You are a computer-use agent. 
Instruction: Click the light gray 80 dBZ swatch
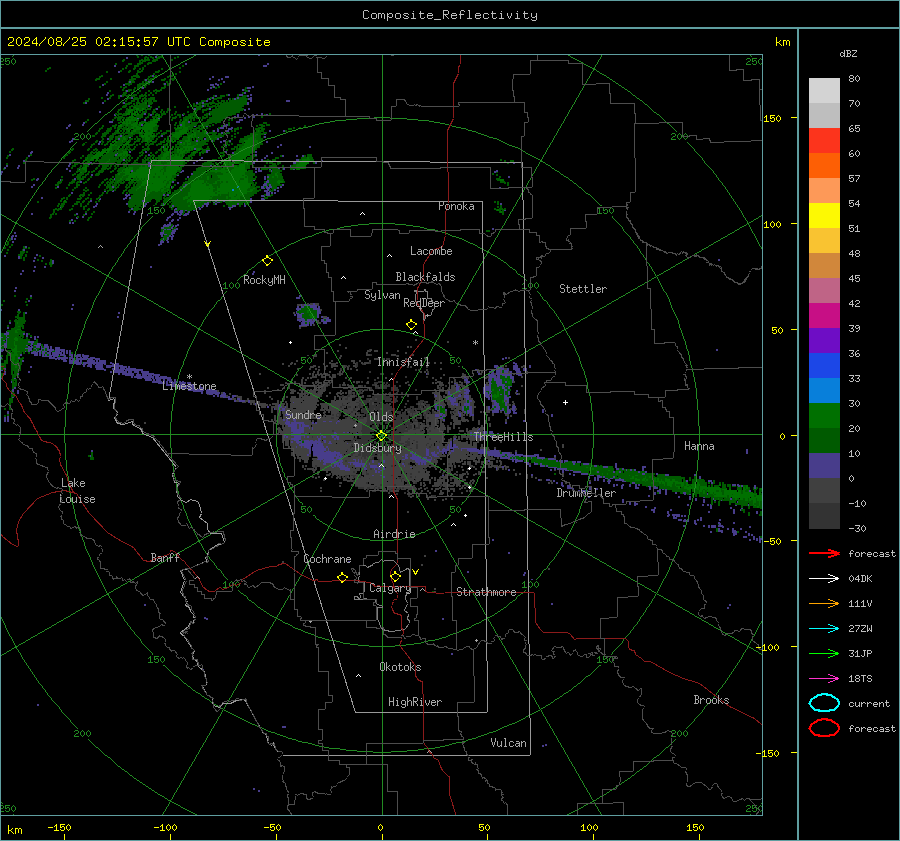click(x=824, y=90)
